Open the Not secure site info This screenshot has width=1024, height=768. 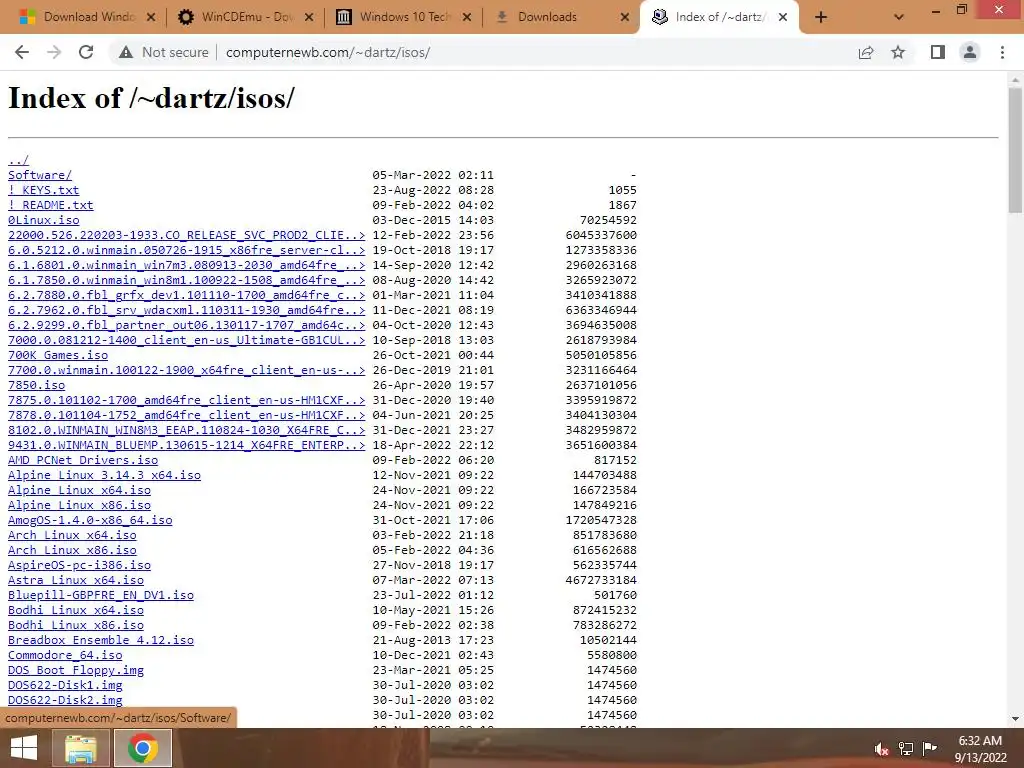(164, 52)
